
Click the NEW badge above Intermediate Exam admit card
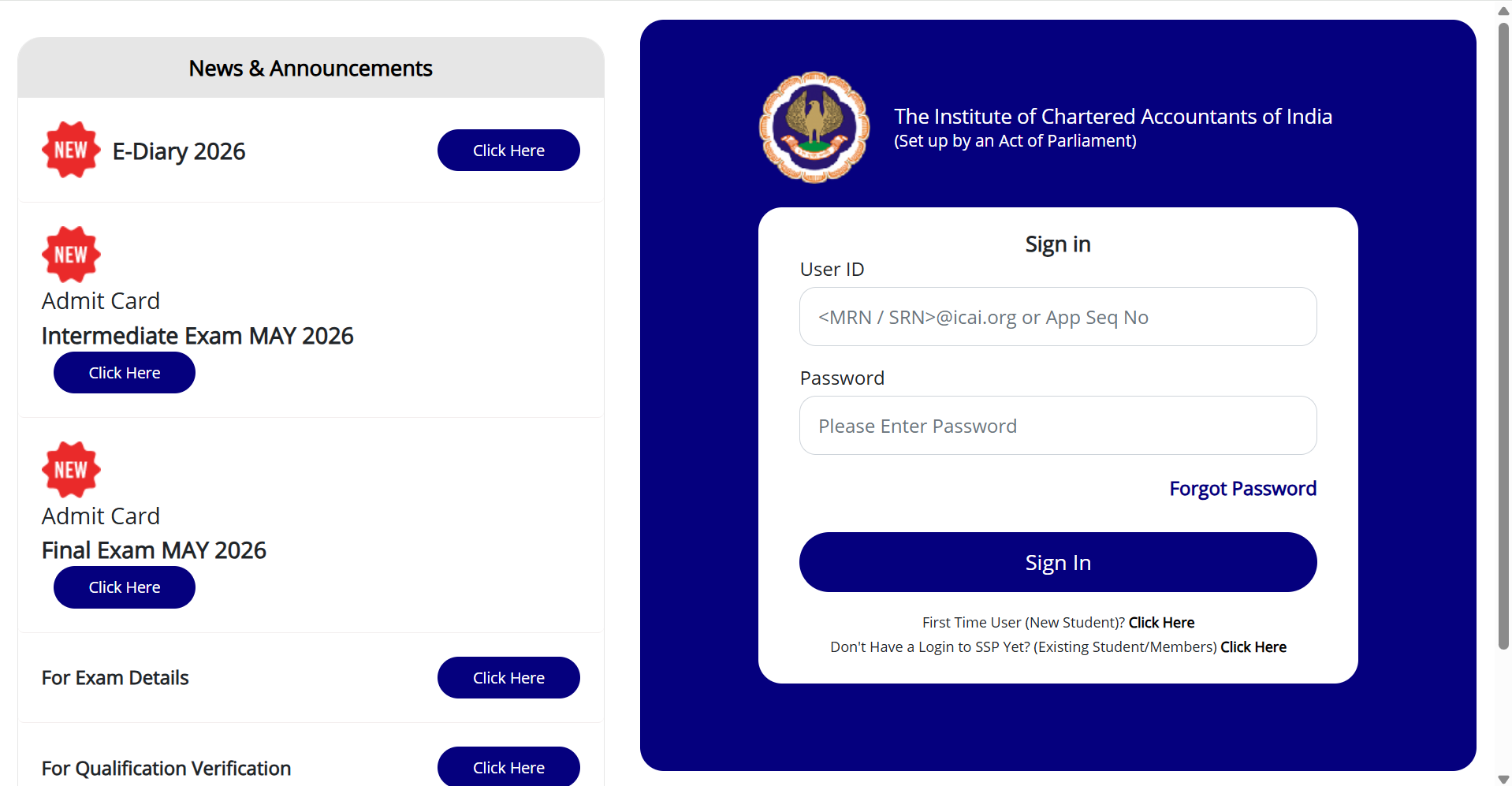pyautogui.click(x=71, y=255)
